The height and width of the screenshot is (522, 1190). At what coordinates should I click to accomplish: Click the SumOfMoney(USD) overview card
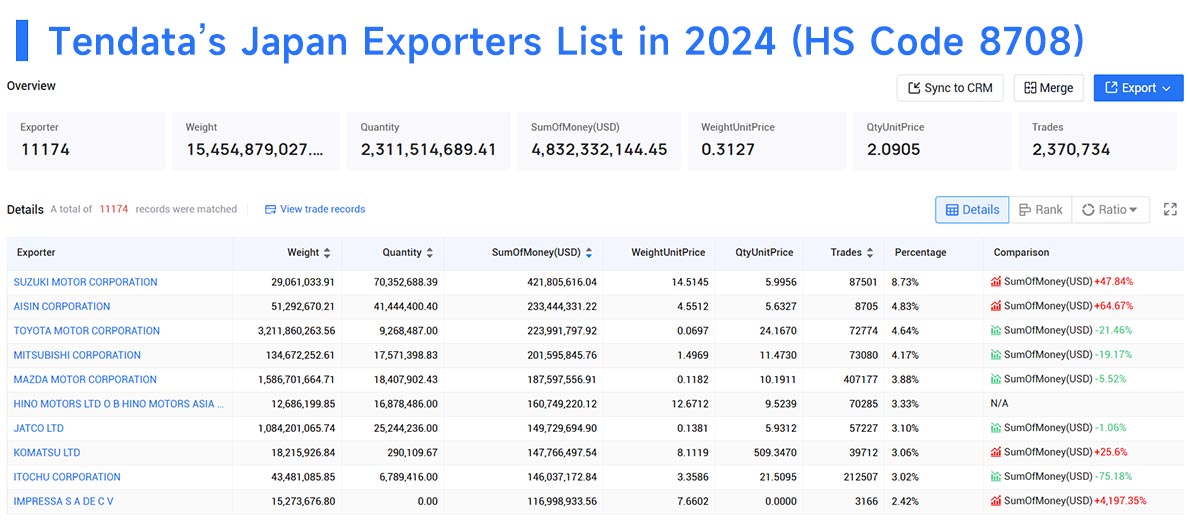[600, 141]
